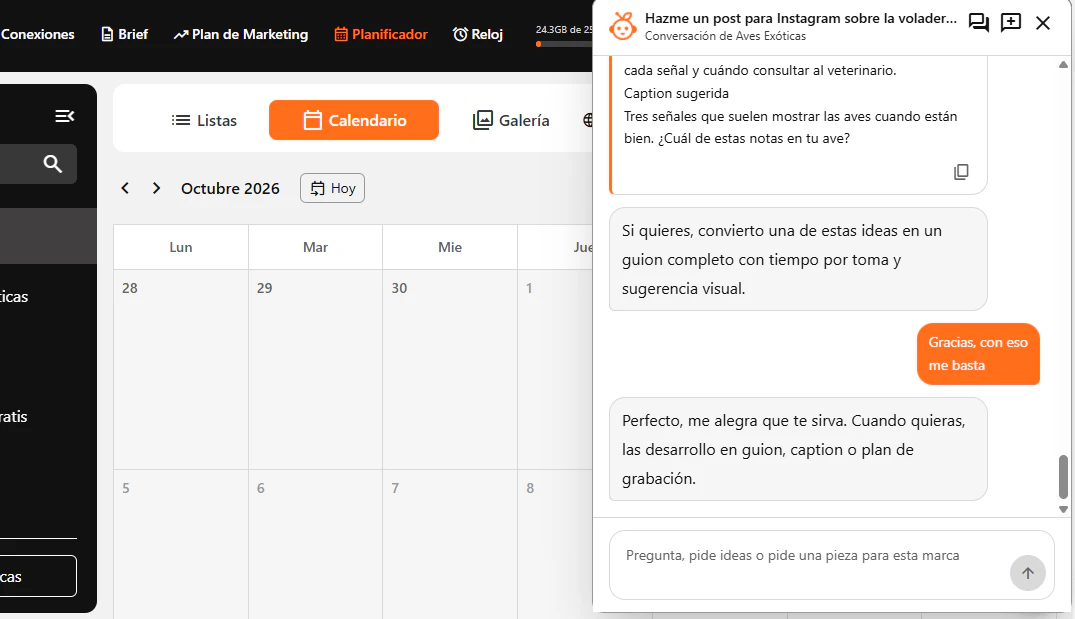Click the Octubre 2026 month label
This screenshot has width=1075, height=619.
point(230,189)
